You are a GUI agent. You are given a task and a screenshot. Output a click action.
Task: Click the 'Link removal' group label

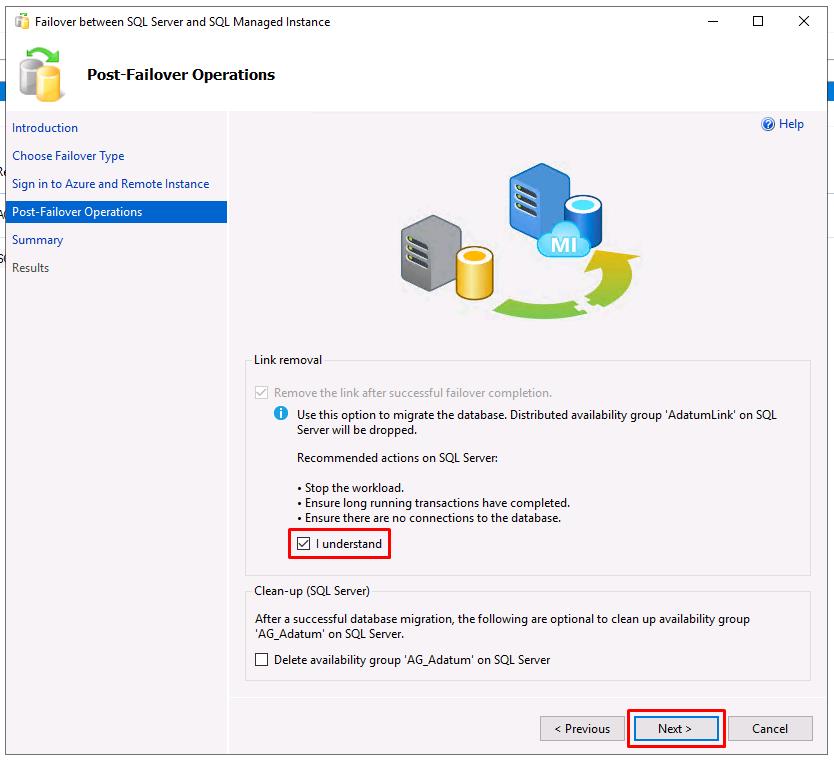click(x=288, y=360)
